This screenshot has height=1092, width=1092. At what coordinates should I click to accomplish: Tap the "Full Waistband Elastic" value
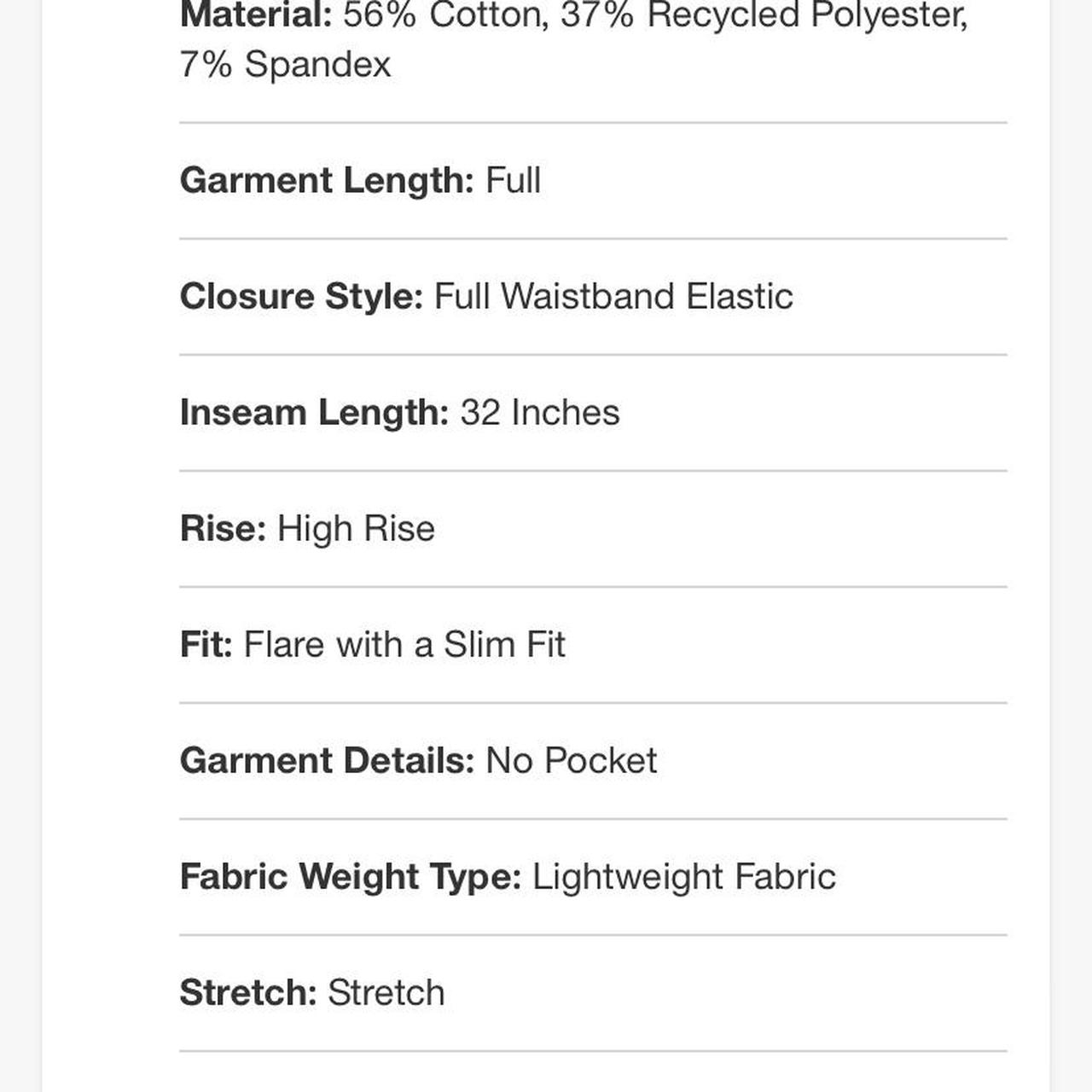click(x=613, y=297)
